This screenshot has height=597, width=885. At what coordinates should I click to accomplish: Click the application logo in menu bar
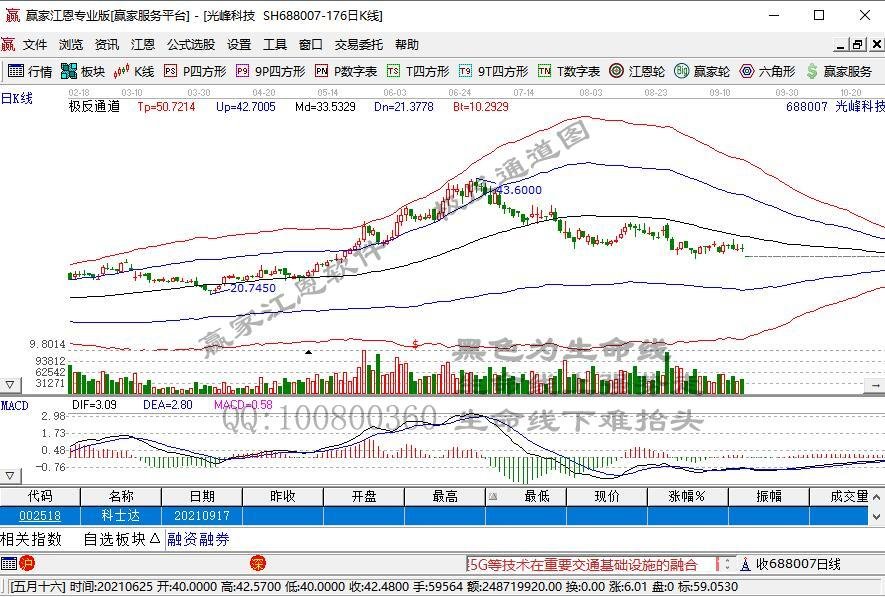click(8, 44)
